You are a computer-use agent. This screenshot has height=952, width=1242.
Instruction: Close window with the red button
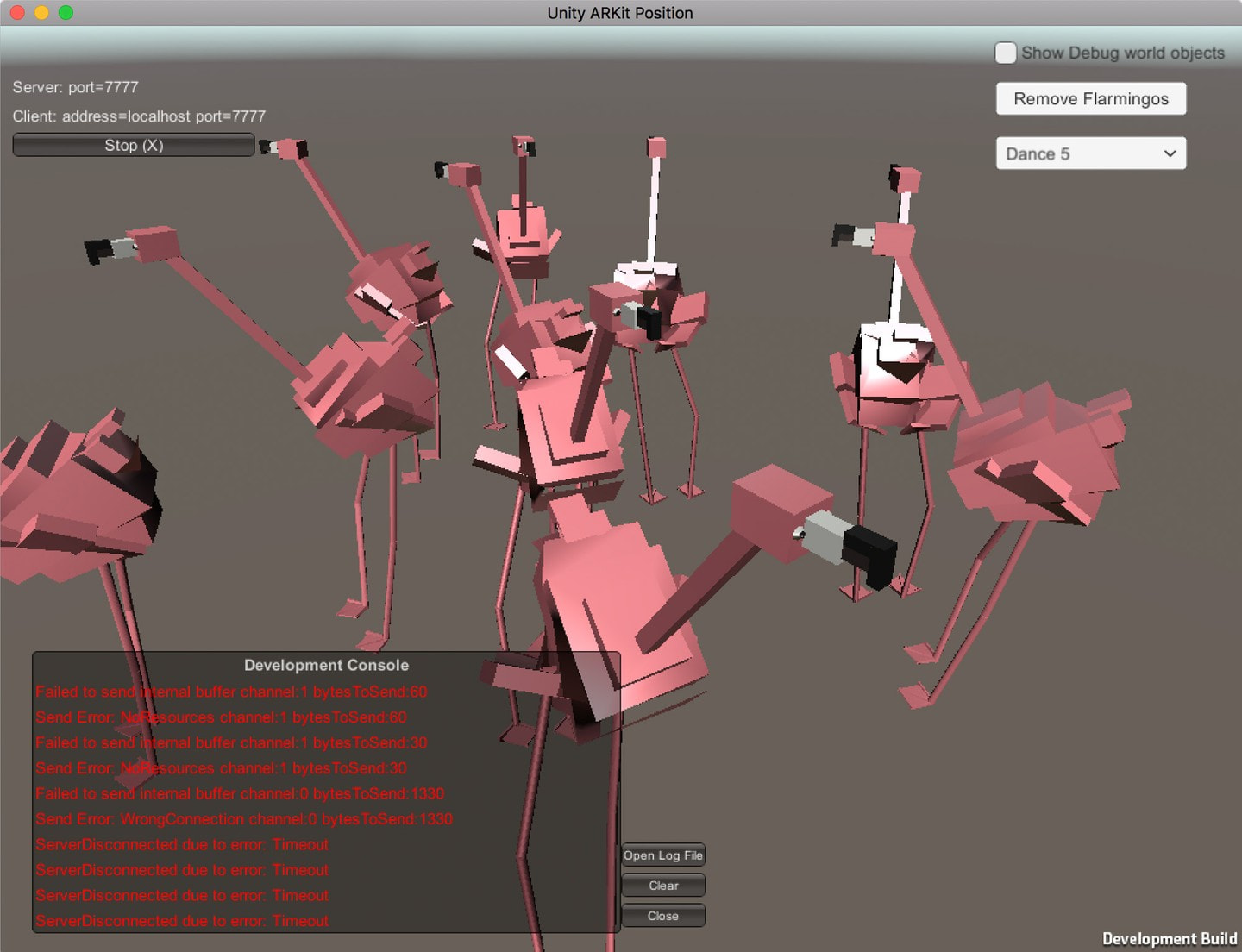click(17, 13)
